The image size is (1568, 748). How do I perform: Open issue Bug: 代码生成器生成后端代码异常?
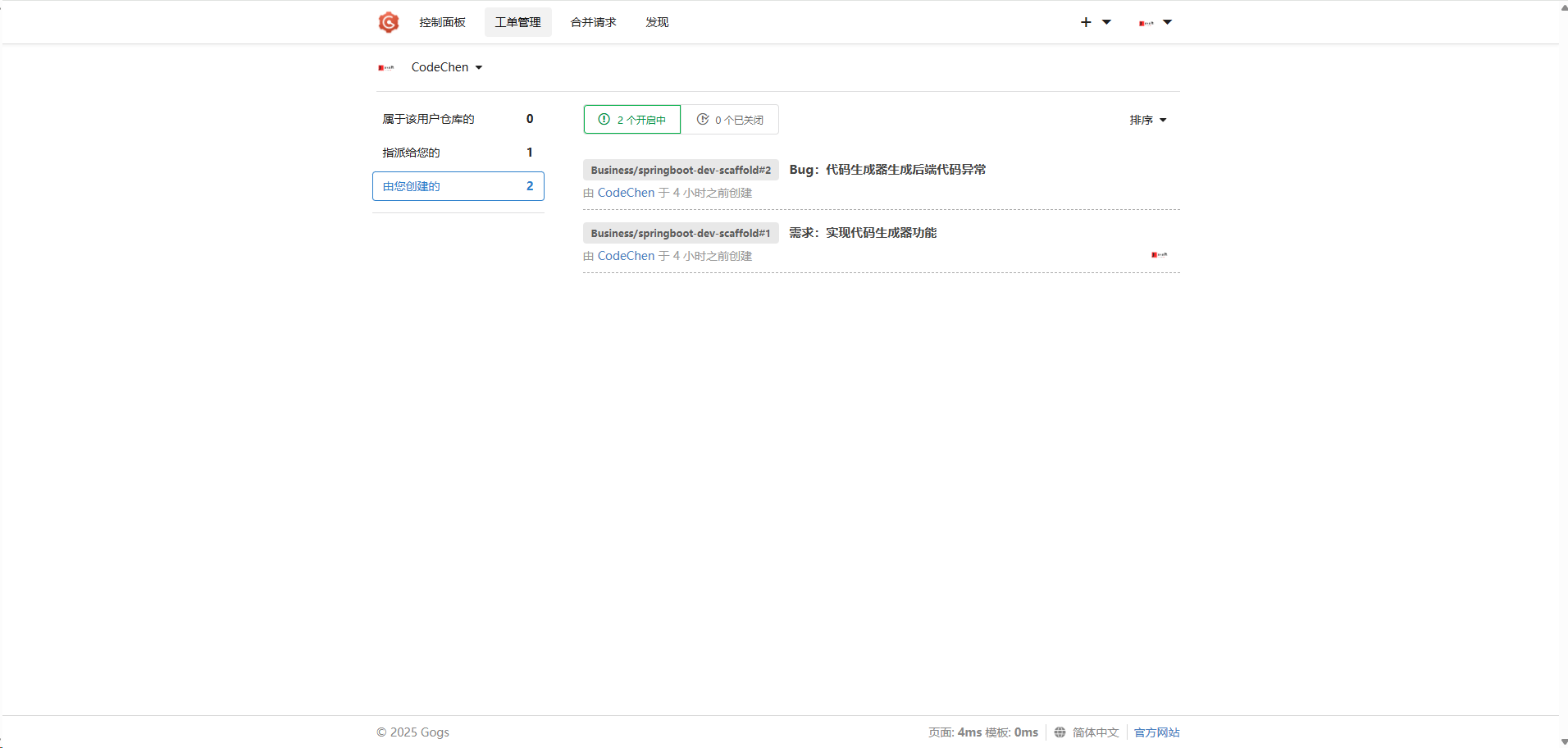click(887, 170)
